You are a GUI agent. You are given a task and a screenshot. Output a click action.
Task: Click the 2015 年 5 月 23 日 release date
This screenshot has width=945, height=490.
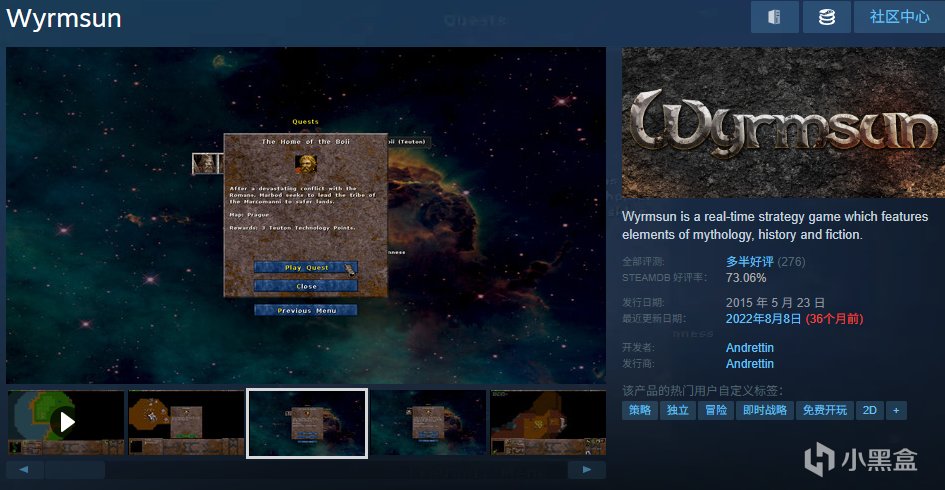tap(775, 303)
